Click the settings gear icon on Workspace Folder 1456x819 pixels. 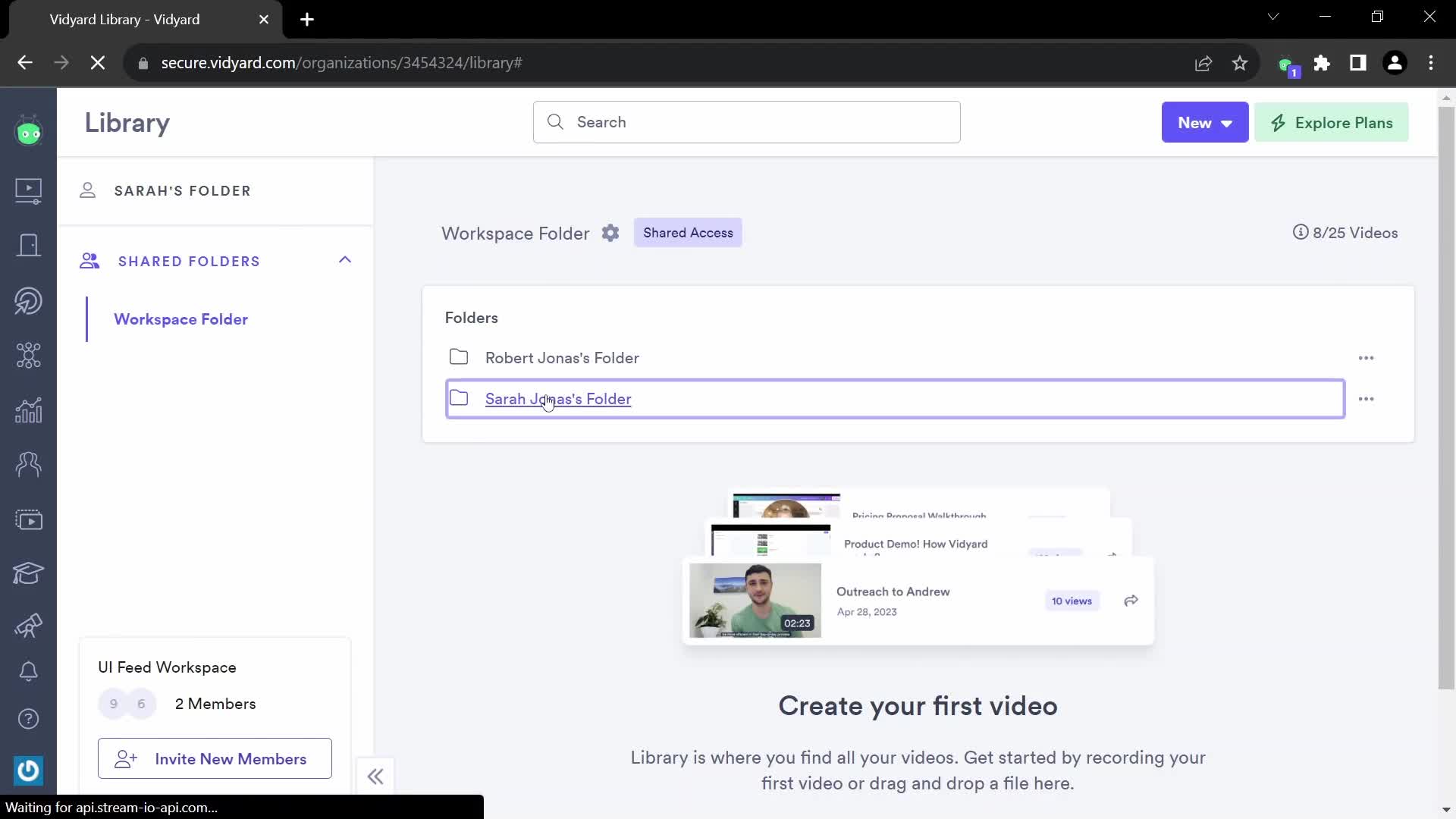(x=611, y=233)
